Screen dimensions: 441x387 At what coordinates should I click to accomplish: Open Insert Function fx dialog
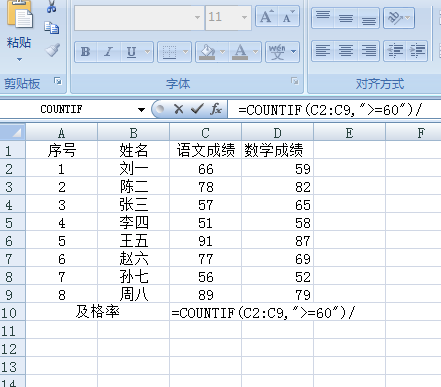pos(216,109)
